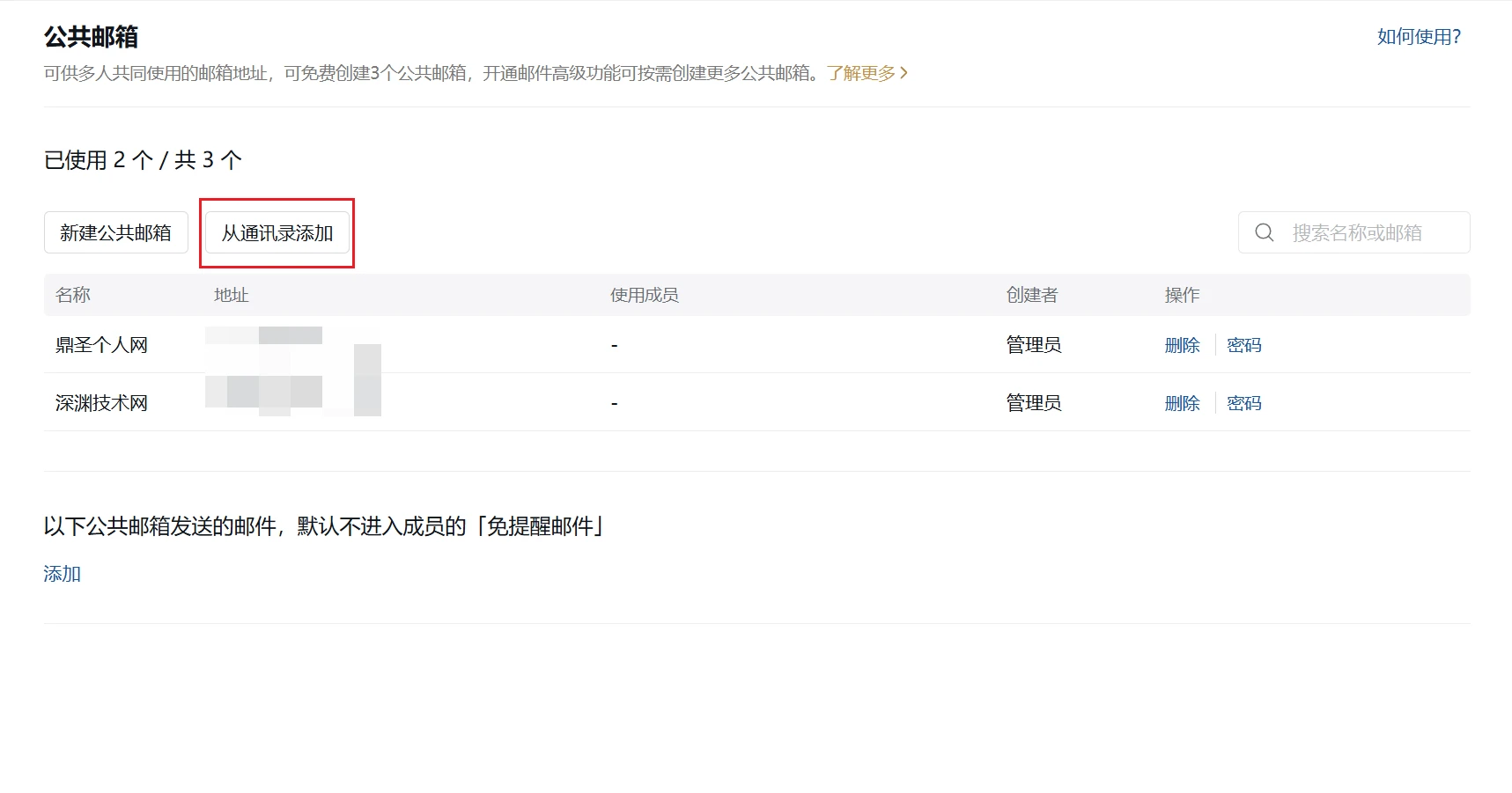
Task: Click the 创建者 column header
Action: coord(1032,295)
